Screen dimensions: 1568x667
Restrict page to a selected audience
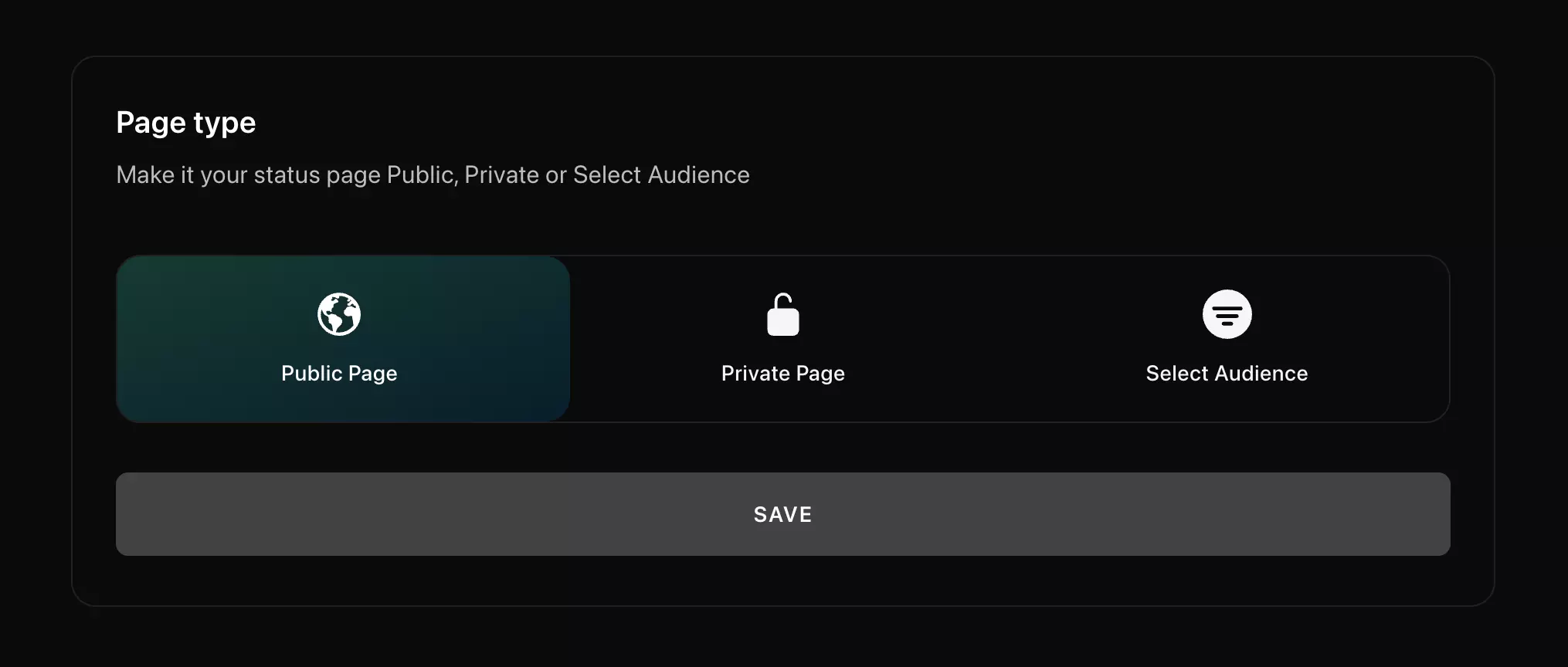click(x=1227, y=339)
